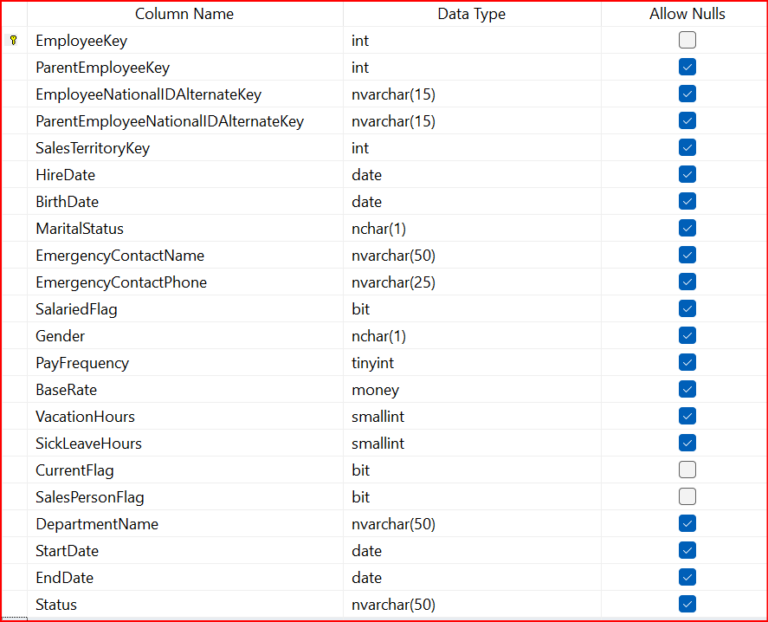Uncheck Allow Nulls for BirthDate
This screenshot has height=622, width=768.
tap(687, 201)
